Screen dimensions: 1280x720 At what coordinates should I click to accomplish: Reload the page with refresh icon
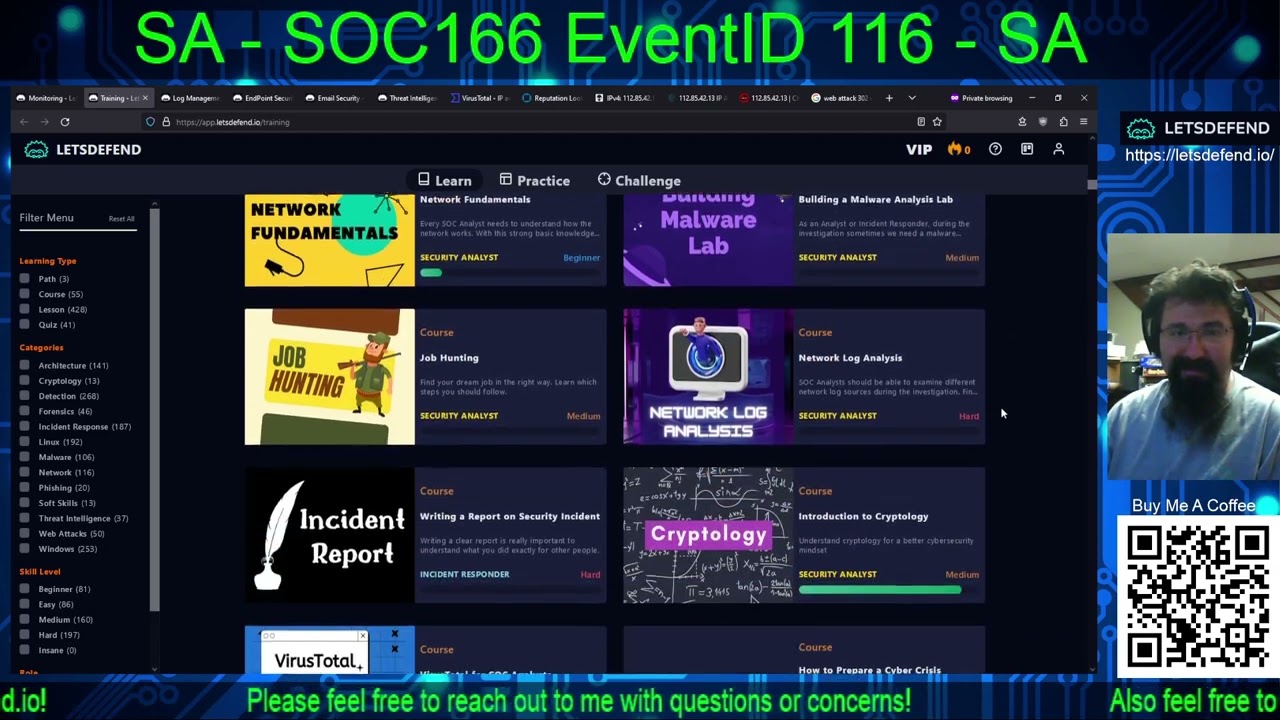click(x=65, y=122)
